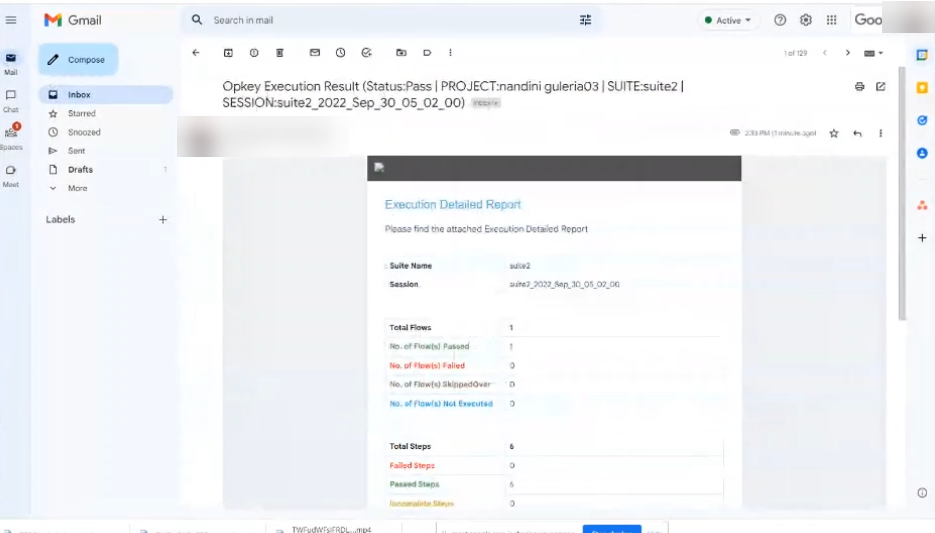Archive this email
Viewport: 935px width, 533px height.
(x=228, y=52)
